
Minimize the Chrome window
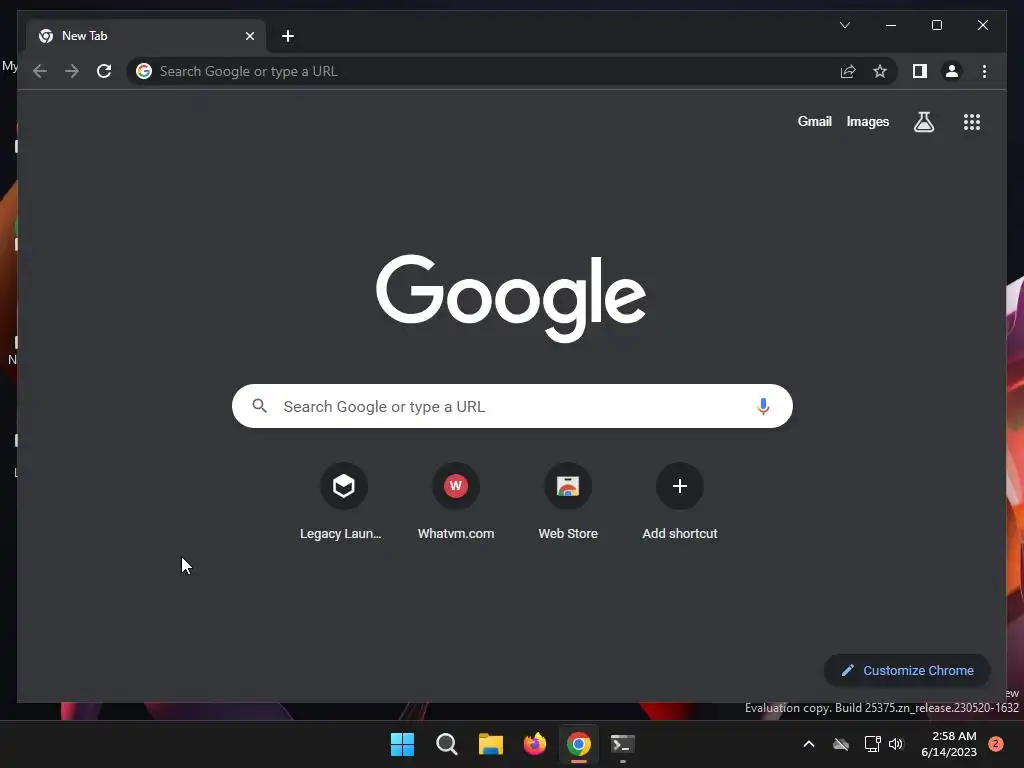[891, 25]
